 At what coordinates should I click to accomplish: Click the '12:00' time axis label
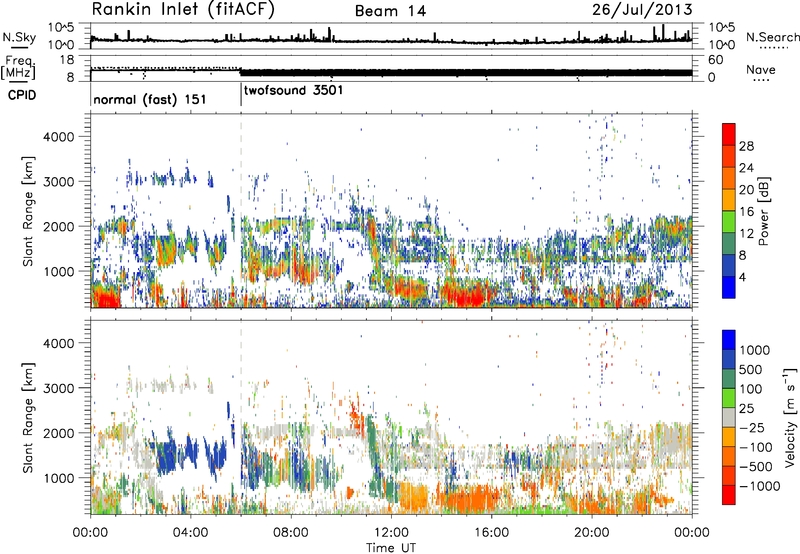click(391, 533)
